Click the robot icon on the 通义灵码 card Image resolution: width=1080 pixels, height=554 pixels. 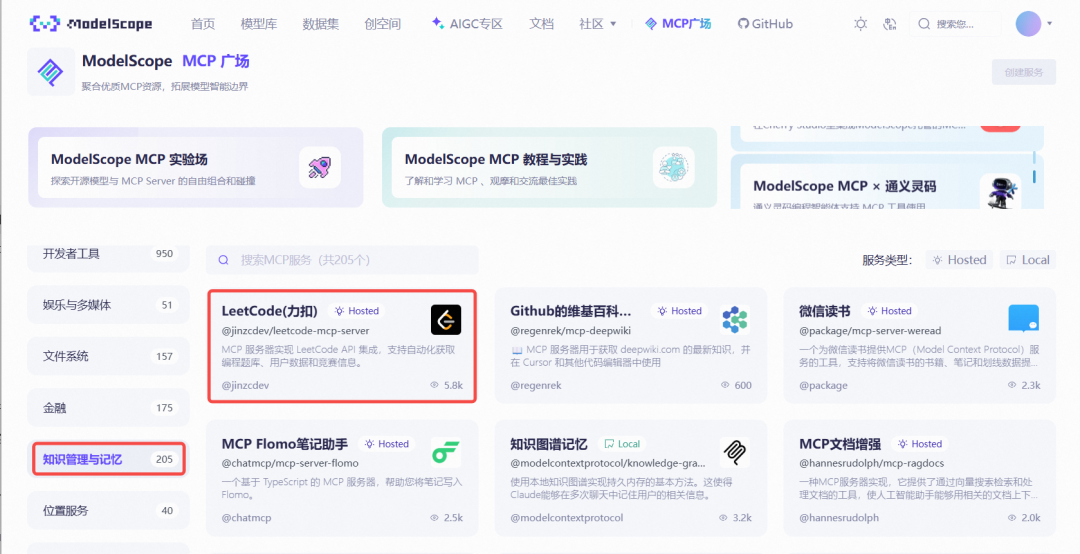pyautogui.click(x=1001, y=192)
